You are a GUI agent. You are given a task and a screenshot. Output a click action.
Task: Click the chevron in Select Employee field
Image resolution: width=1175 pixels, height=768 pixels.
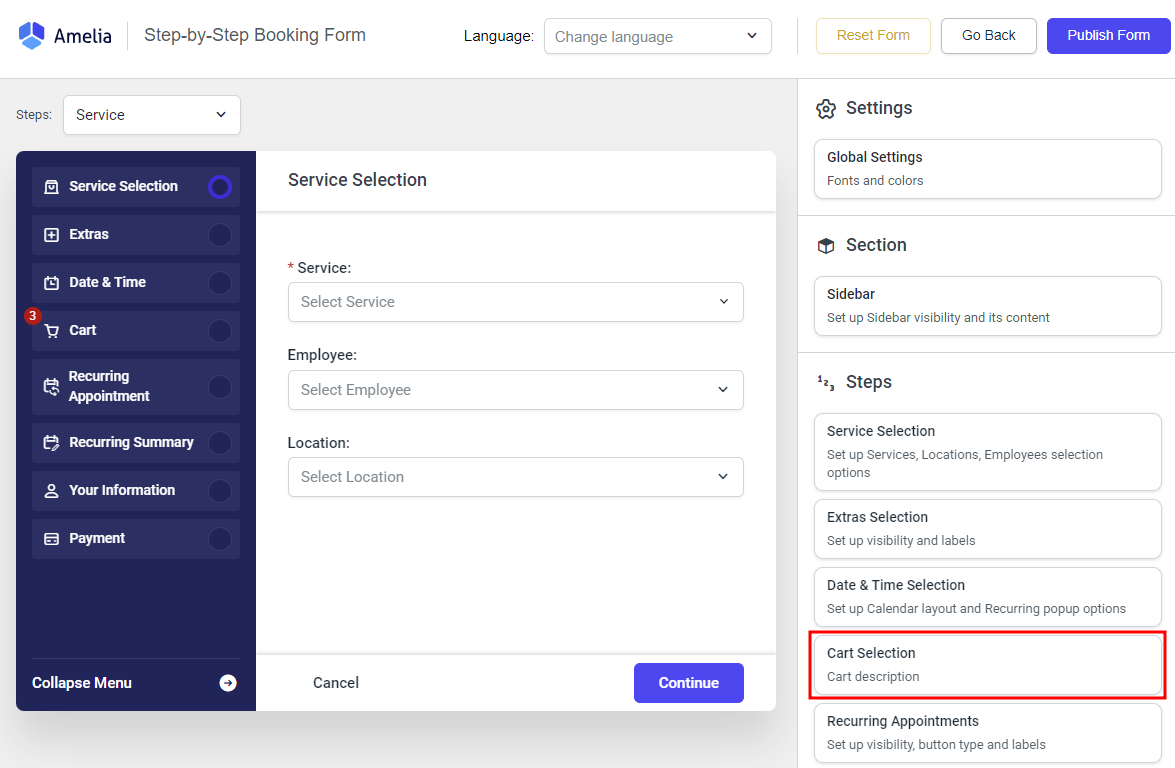coord(723,390)
